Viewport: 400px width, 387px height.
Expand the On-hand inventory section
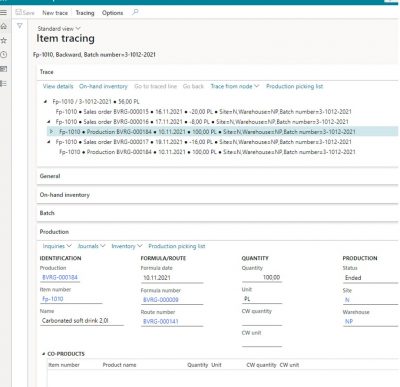tap(217, 195)
